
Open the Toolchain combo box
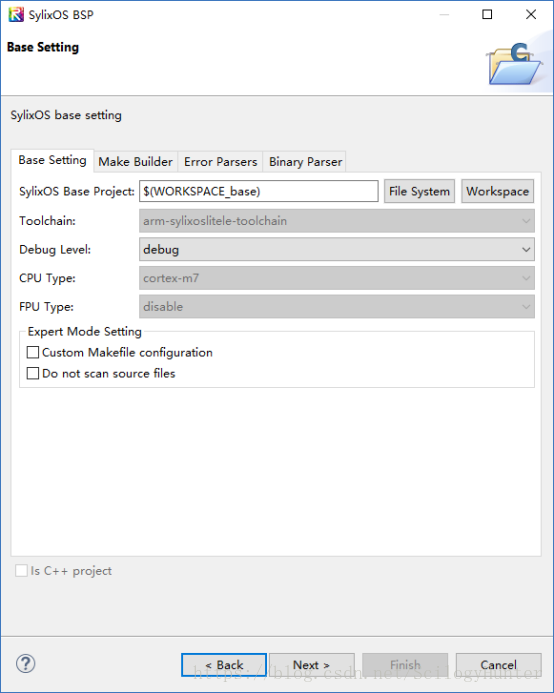tap(336, 221)
